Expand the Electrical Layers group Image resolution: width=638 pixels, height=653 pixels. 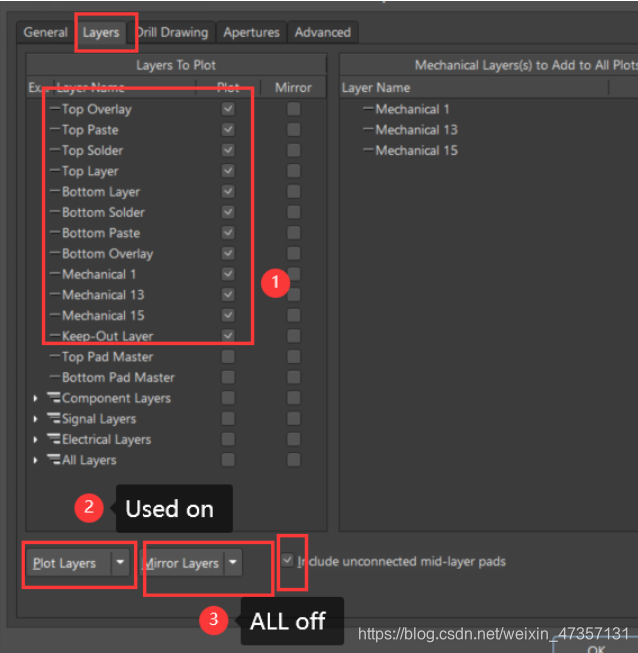(35, 439)
